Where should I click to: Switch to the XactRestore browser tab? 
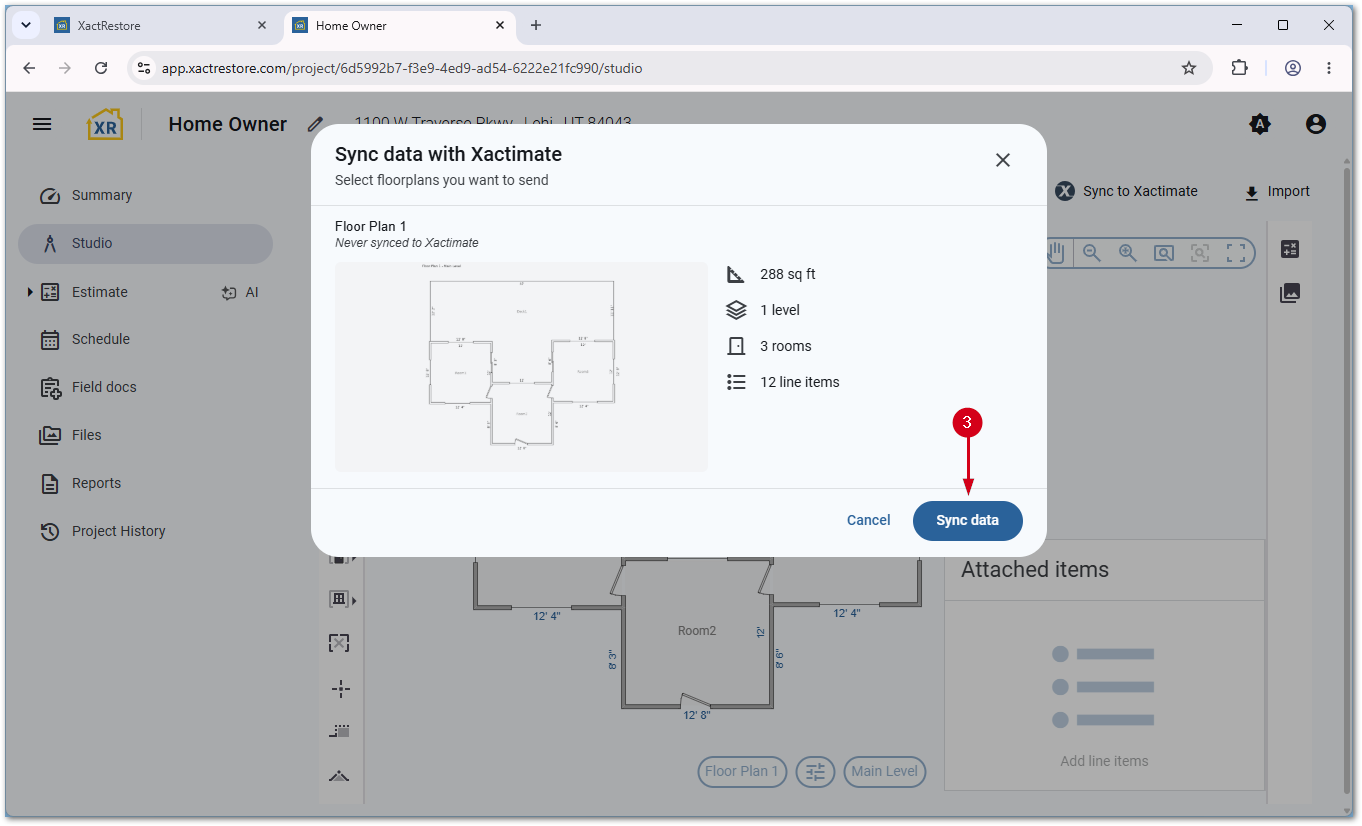pyautogui.click(x=162, y=25)
